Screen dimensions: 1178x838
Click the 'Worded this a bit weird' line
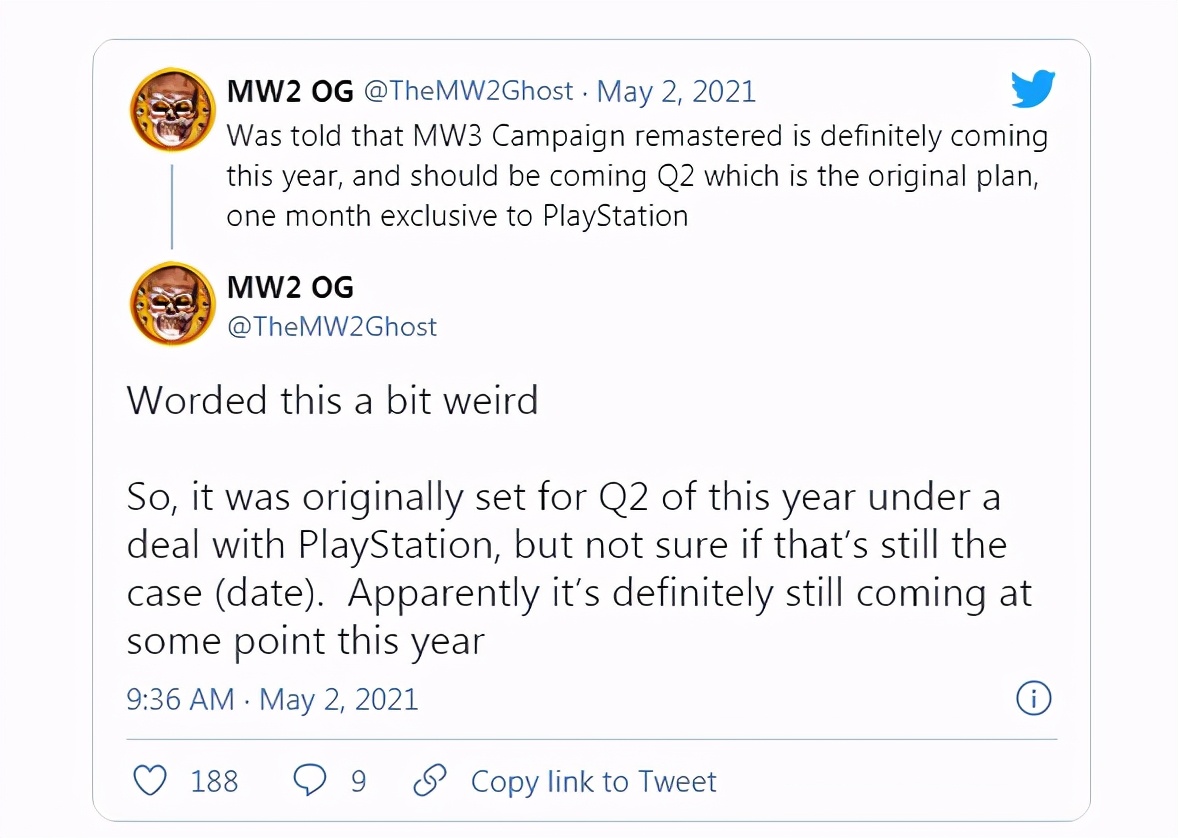[332, 400]
